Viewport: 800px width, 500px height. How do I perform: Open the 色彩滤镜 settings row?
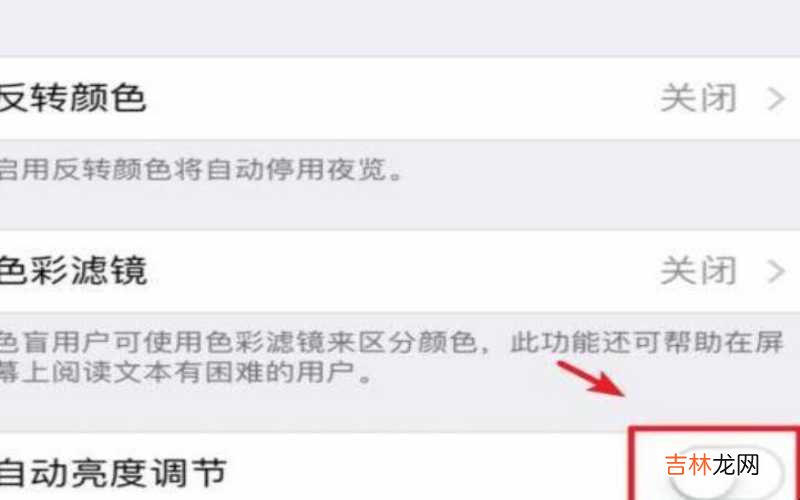tap(400, 270)
